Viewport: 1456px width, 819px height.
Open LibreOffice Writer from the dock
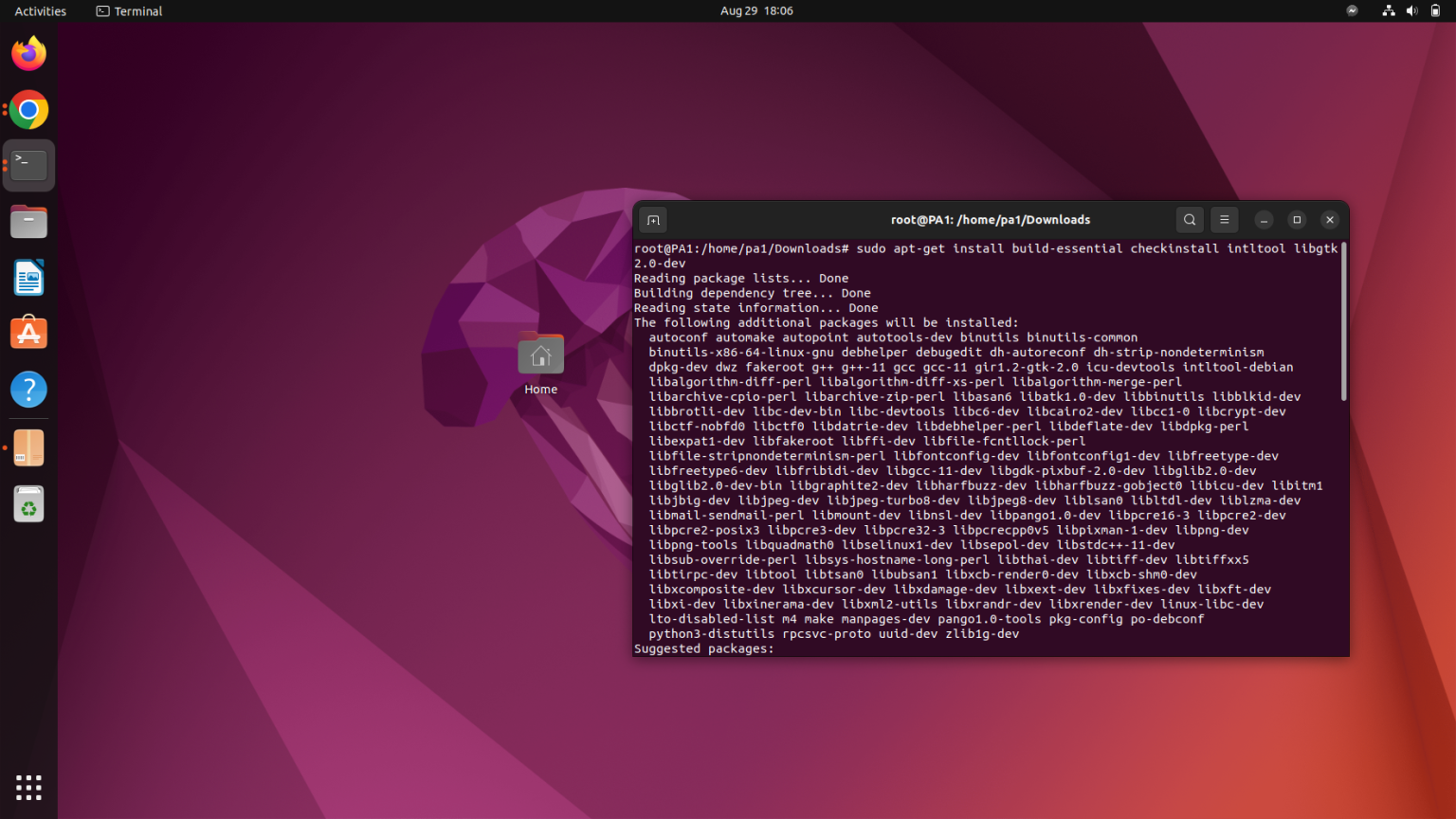tap(28, 277)
